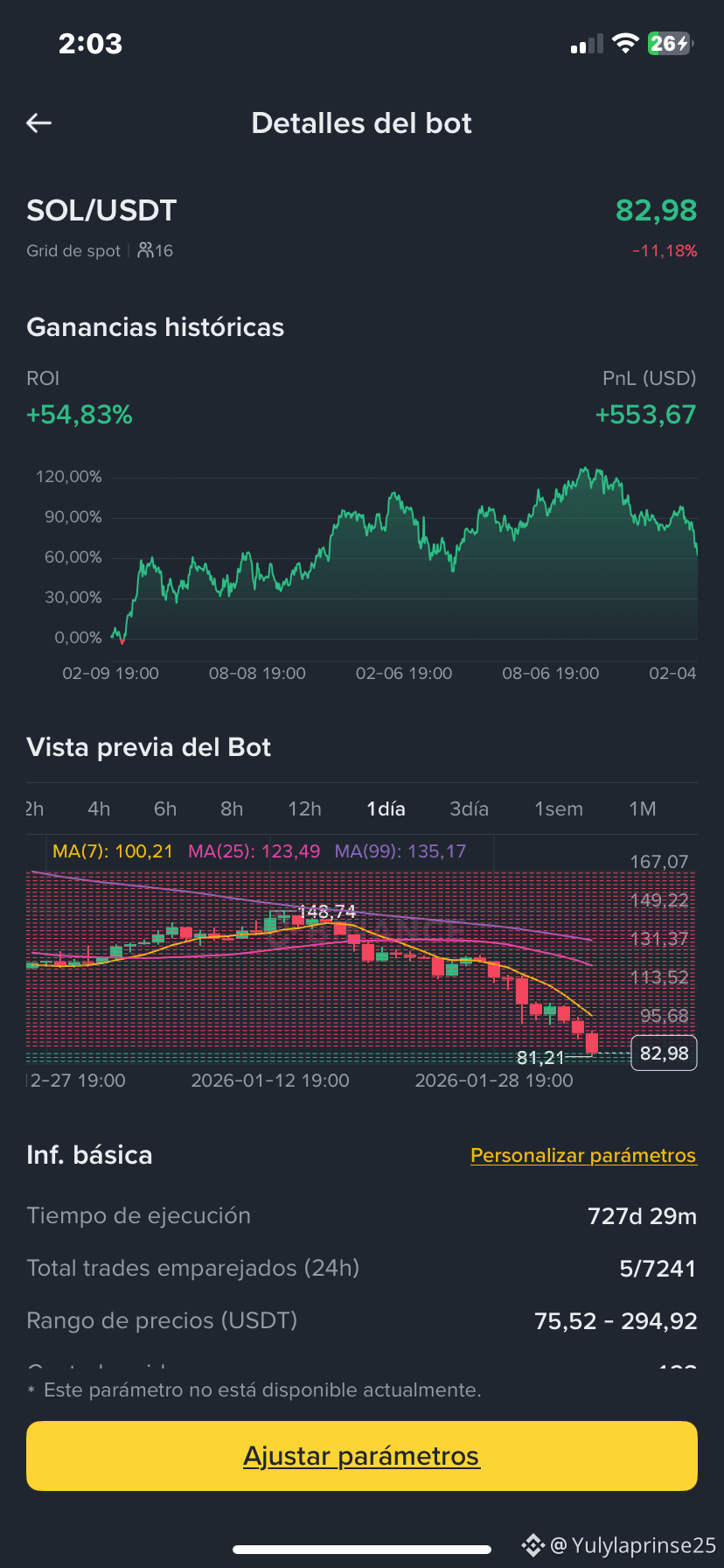The height and width of the screenshot is (1568, 724).
Task: Tap the MA(99): 135,17 indicator label
Action: (x=400, y=851)
